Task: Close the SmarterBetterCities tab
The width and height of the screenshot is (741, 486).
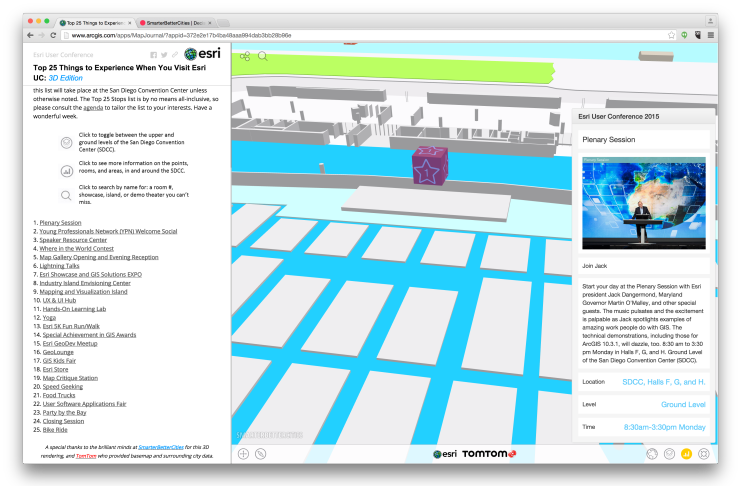Action: [x=210, y=23]
